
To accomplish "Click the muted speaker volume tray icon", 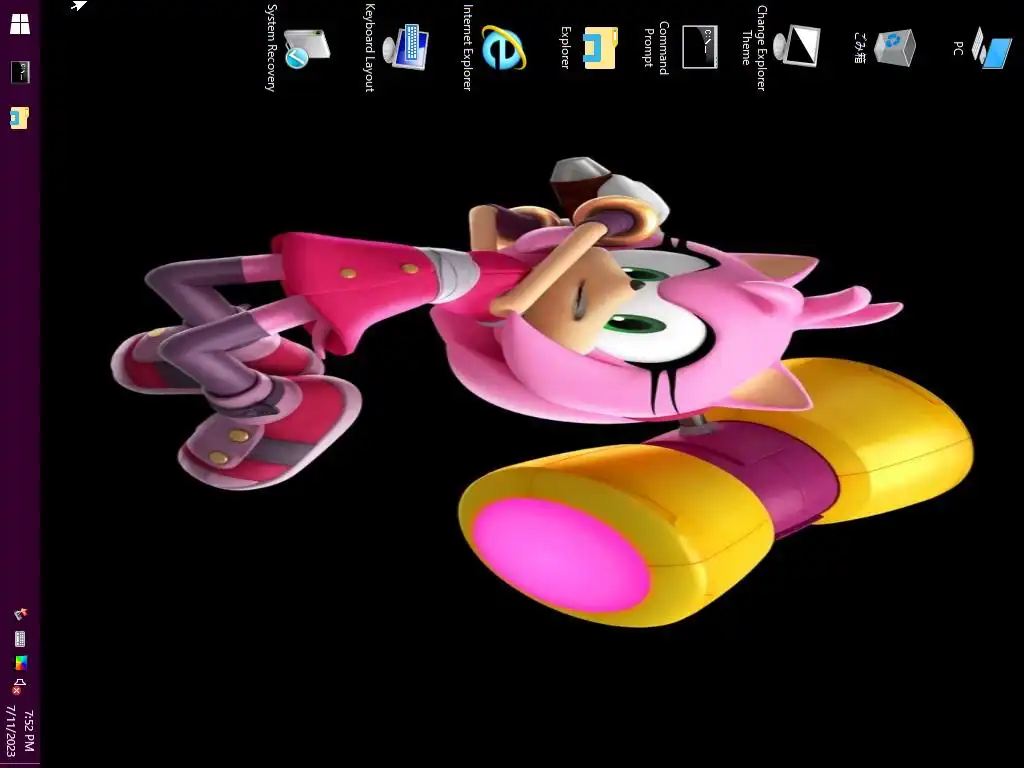I will 19,686.
